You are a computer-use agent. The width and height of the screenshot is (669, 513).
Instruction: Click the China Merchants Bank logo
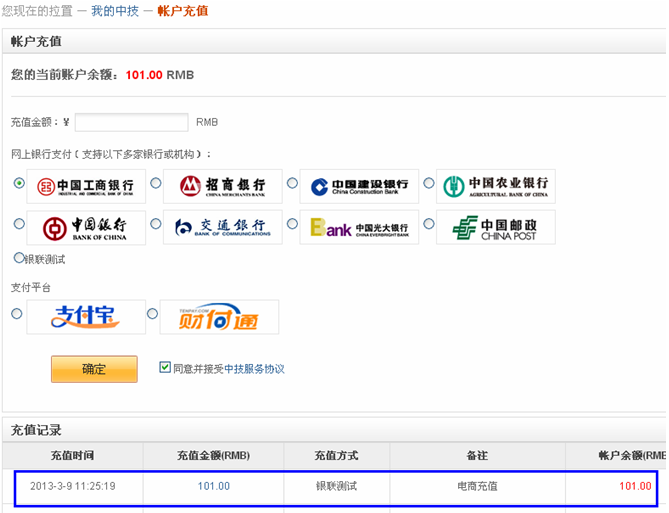[x=222, y=186]
